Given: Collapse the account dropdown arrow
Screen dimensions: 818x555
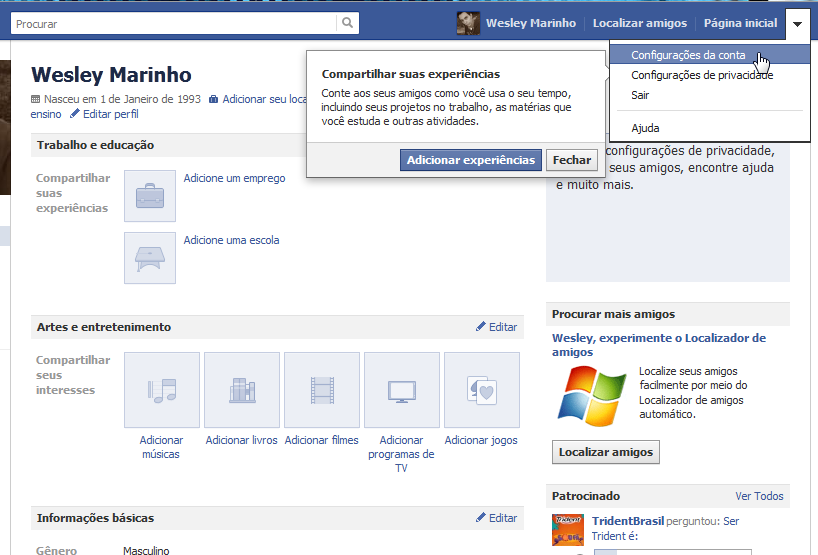Looking at the screenshot, I should 797,23.
